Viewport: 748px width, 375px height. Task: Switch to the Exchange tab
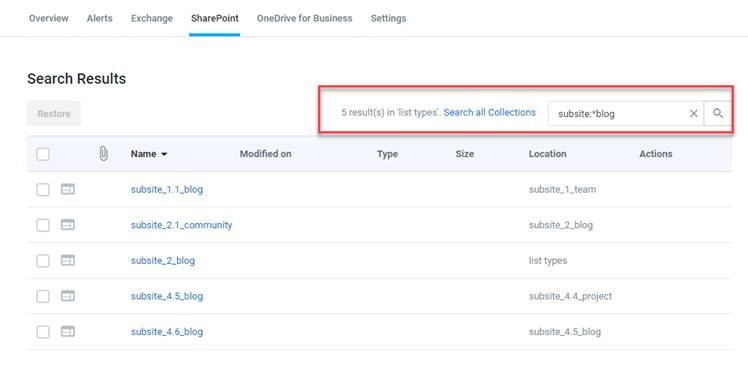tap(152, 18)
